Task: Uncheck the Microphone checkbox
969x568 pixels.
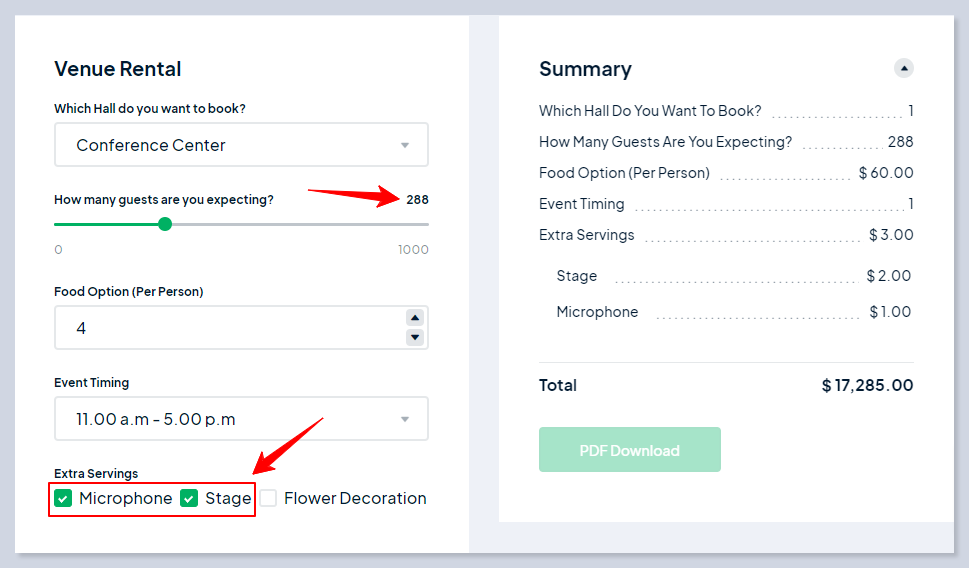Action: tap(63, 498)
